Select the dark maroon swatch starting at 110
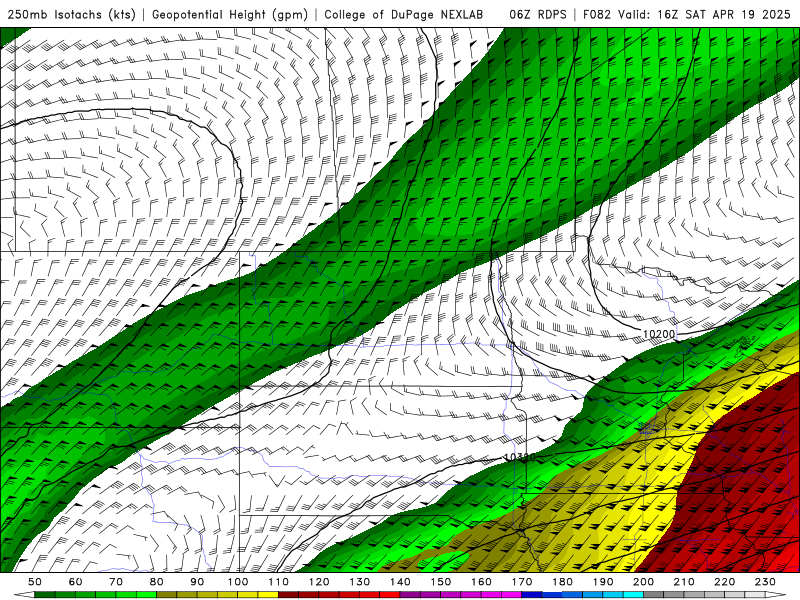Viewport: 800px width, 600px height. click(x=288, y=595)
